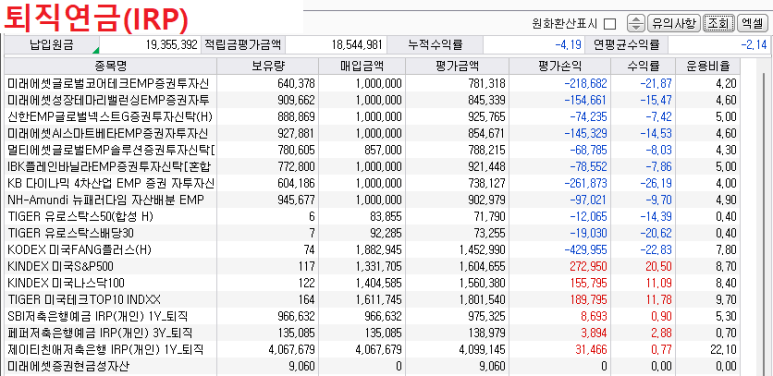Click the 수익률 value 2.88

point(662,333)
